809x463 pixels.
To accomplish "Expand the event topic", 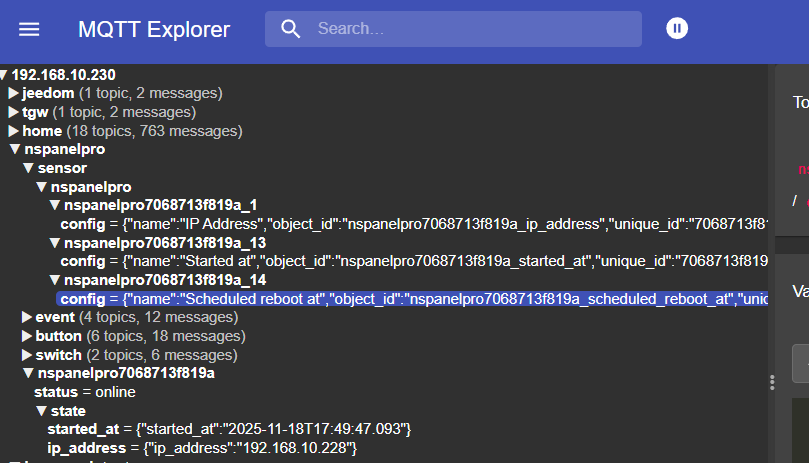I will 27,317.
